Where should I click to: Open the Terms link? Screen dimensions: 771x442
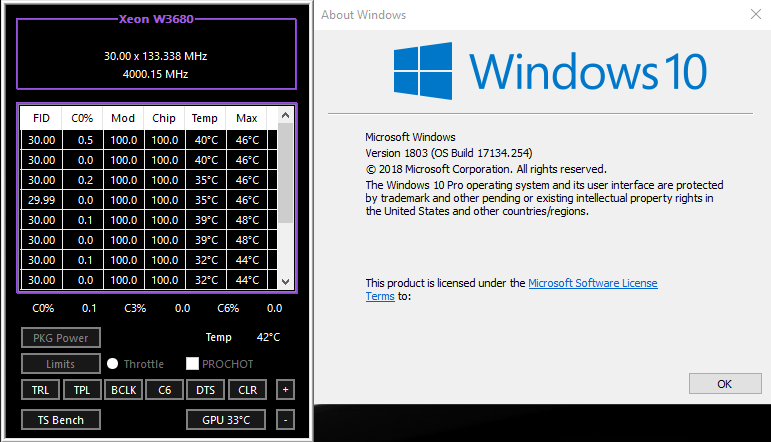tap(380, 296)
